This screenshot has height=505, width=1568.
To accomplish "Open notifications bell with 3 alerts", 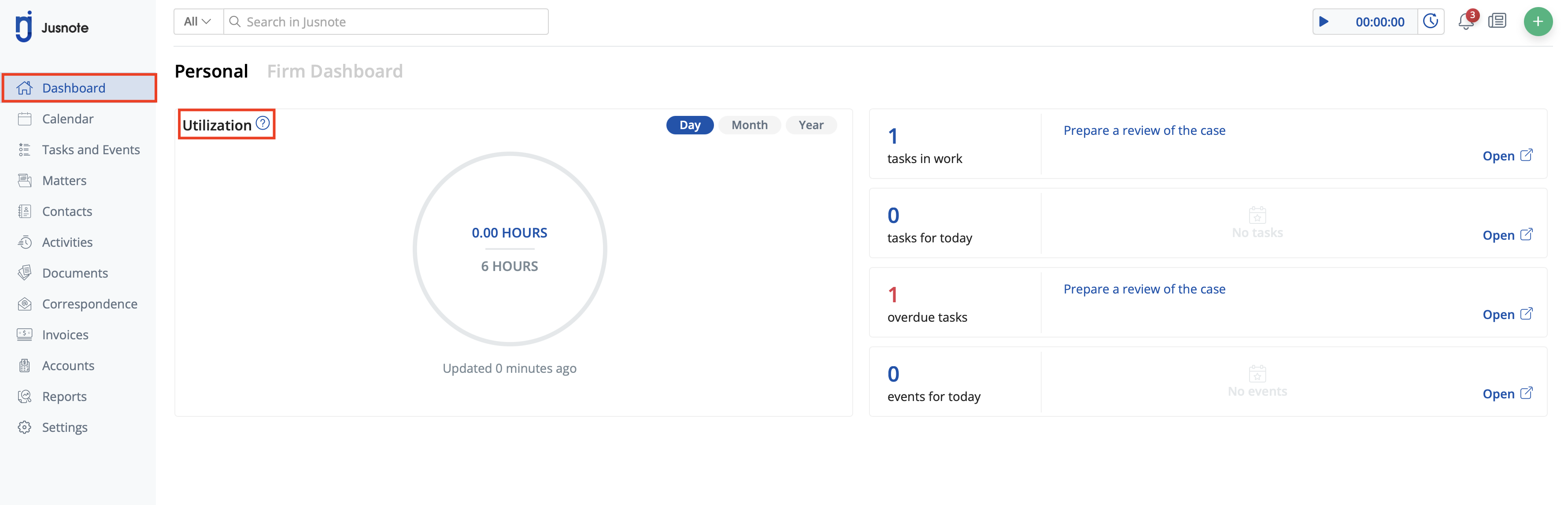I will coord(1466,21).
